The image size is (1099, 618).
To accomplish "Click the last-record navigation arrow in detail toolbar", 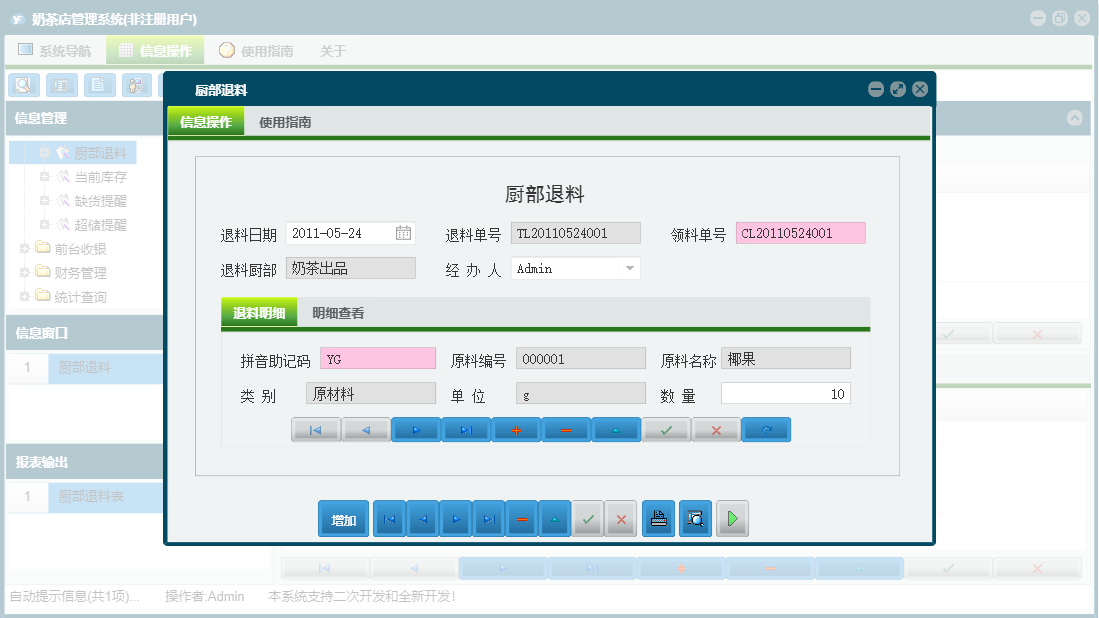I will pyautogui.click(x=466, y=429).
